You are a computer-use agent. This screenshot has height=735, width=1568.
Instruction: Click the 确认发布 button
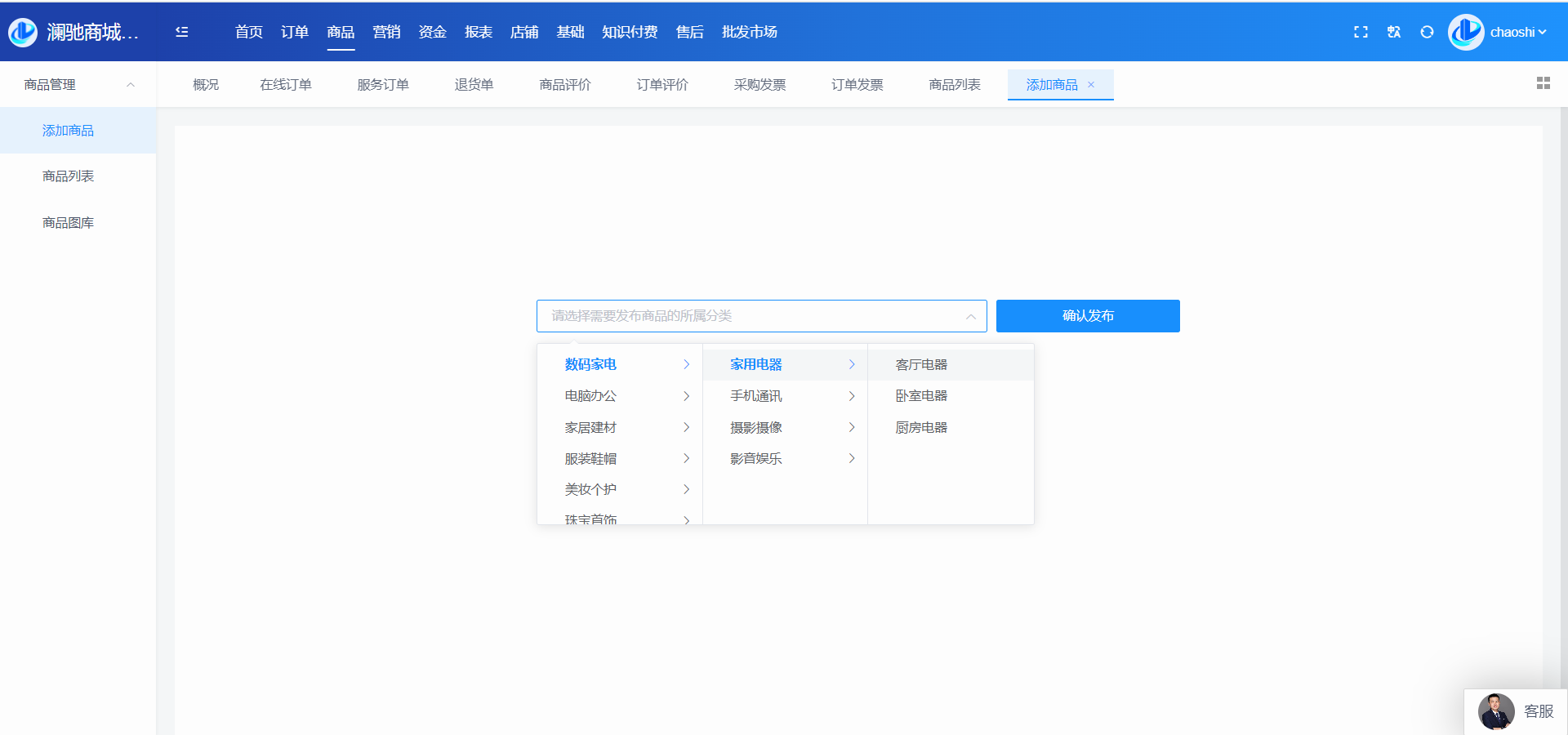1087,316
